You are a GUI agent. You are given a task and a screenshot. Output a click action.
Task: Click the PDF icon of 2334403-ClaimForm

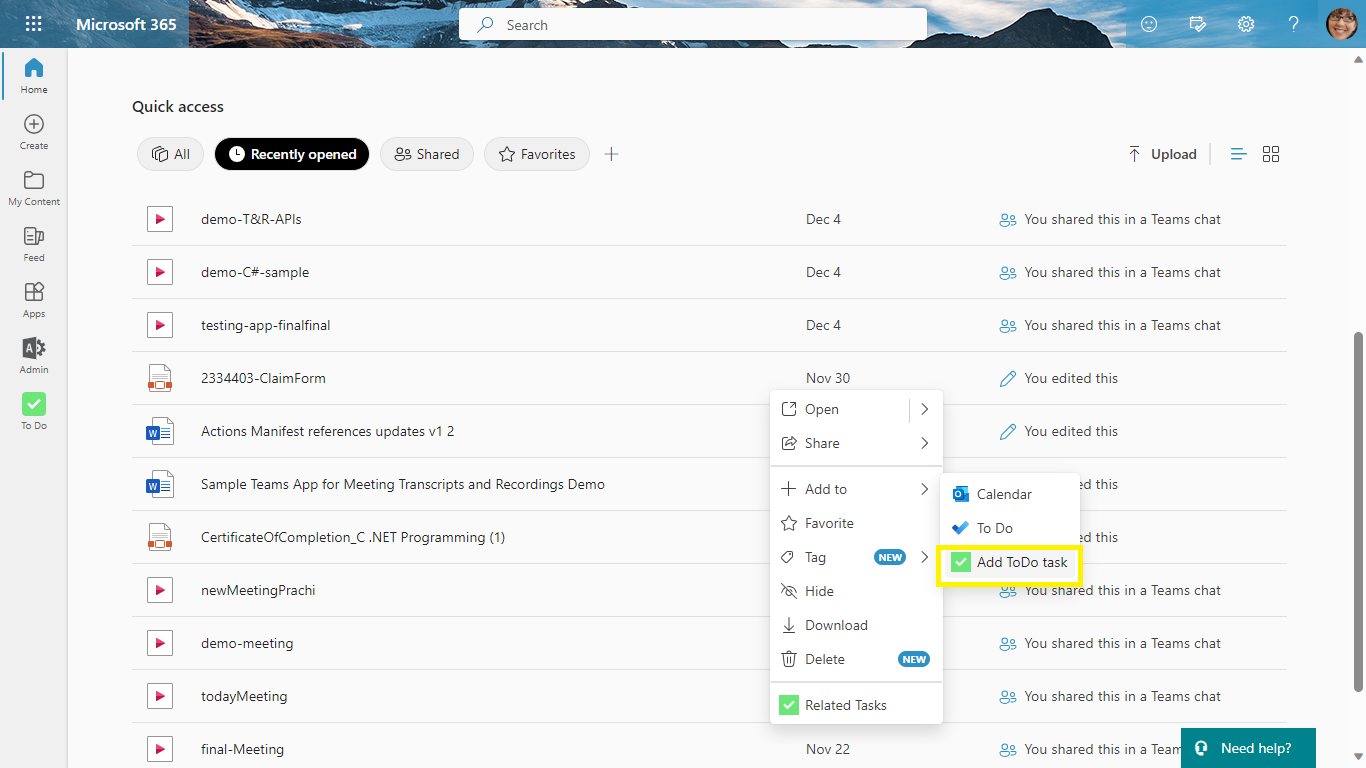160,378
